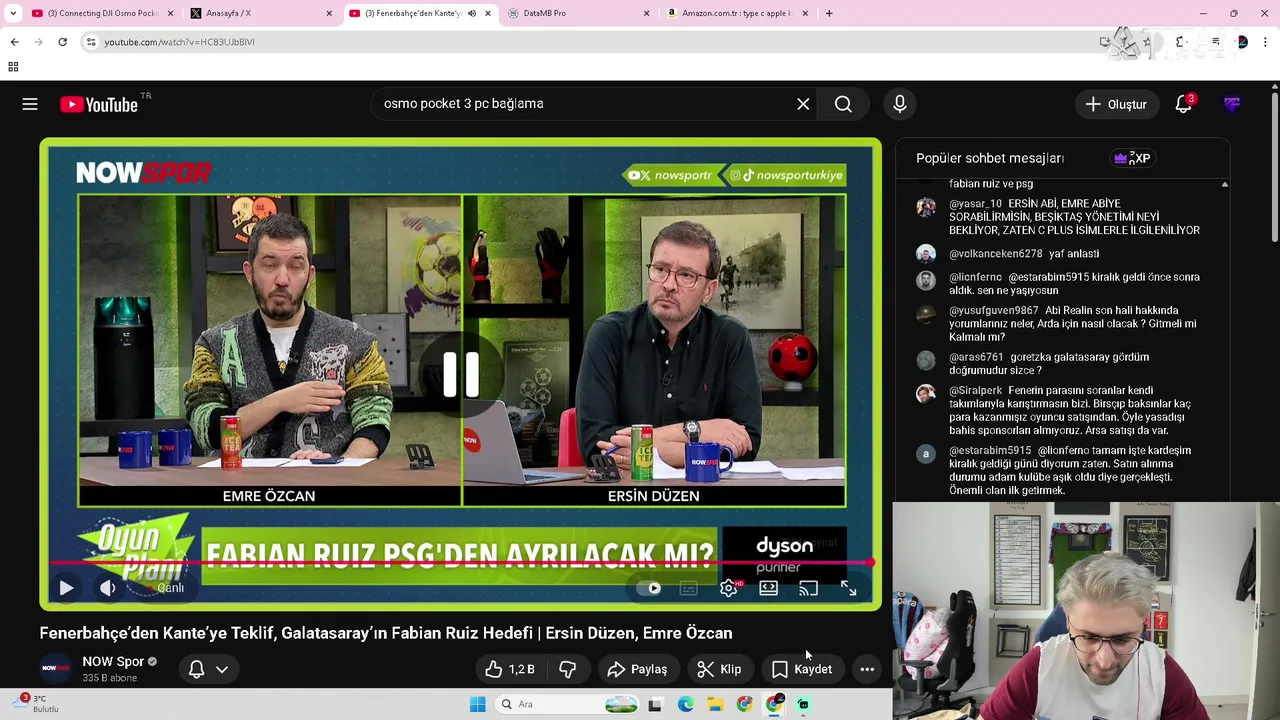Open the YouTube hamburger guide menu
The image size is (1280, 720).
pos(30,104)
